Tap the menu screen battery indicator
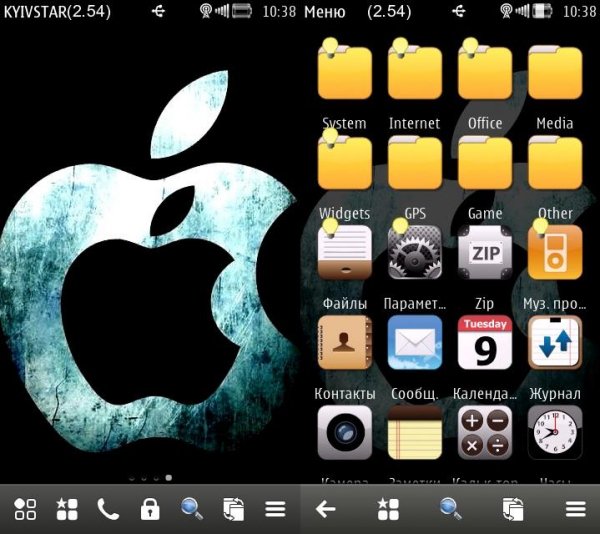 (542, 11)
